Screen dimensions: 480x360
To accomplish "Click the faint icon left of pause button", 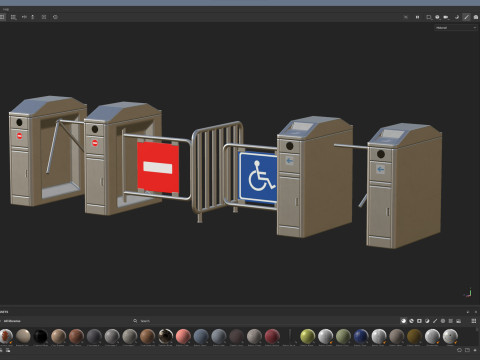I will pos(406,17).
